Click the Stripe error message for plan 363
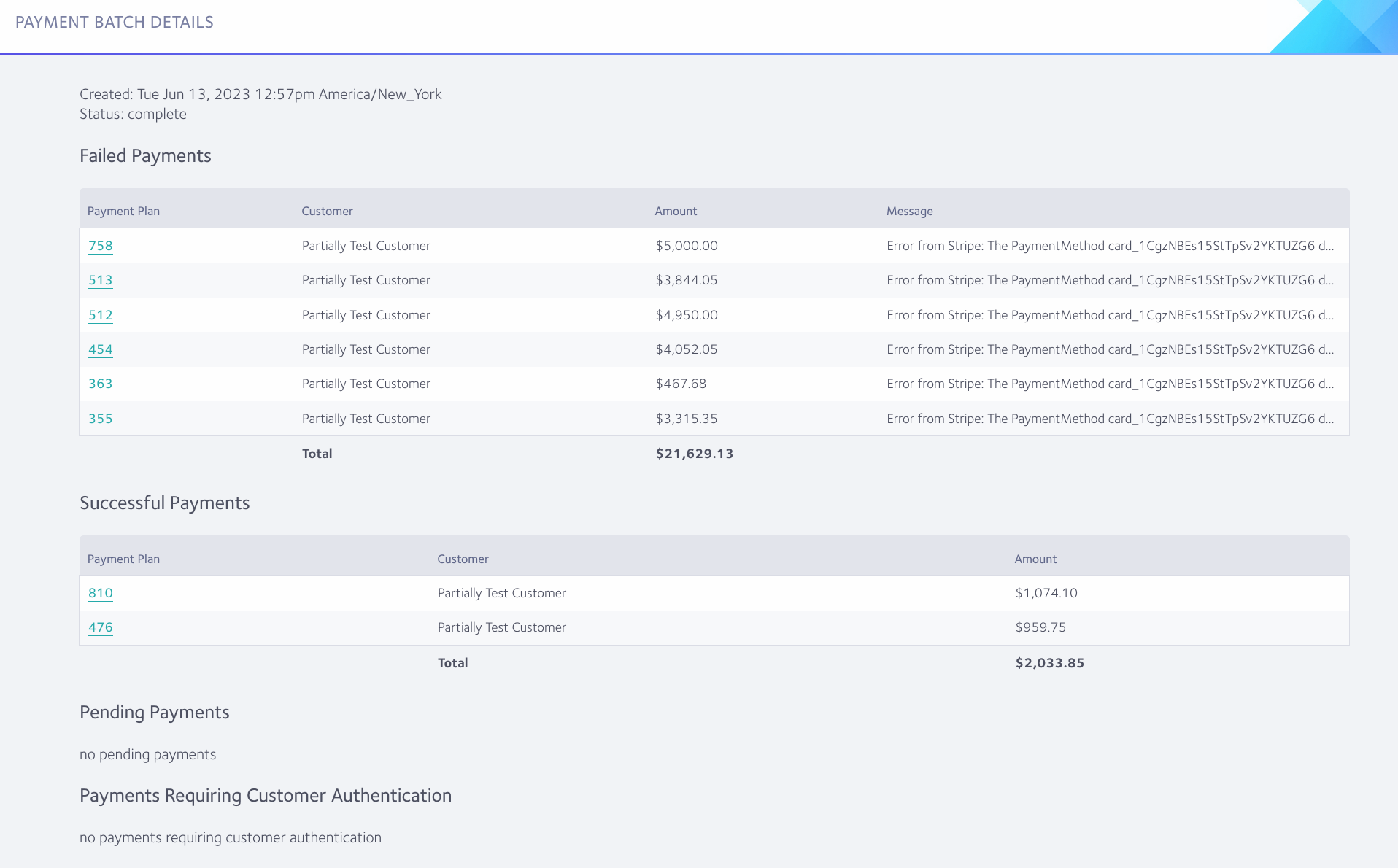This screenshot has width=1398, height=868. pos(1110,384)
